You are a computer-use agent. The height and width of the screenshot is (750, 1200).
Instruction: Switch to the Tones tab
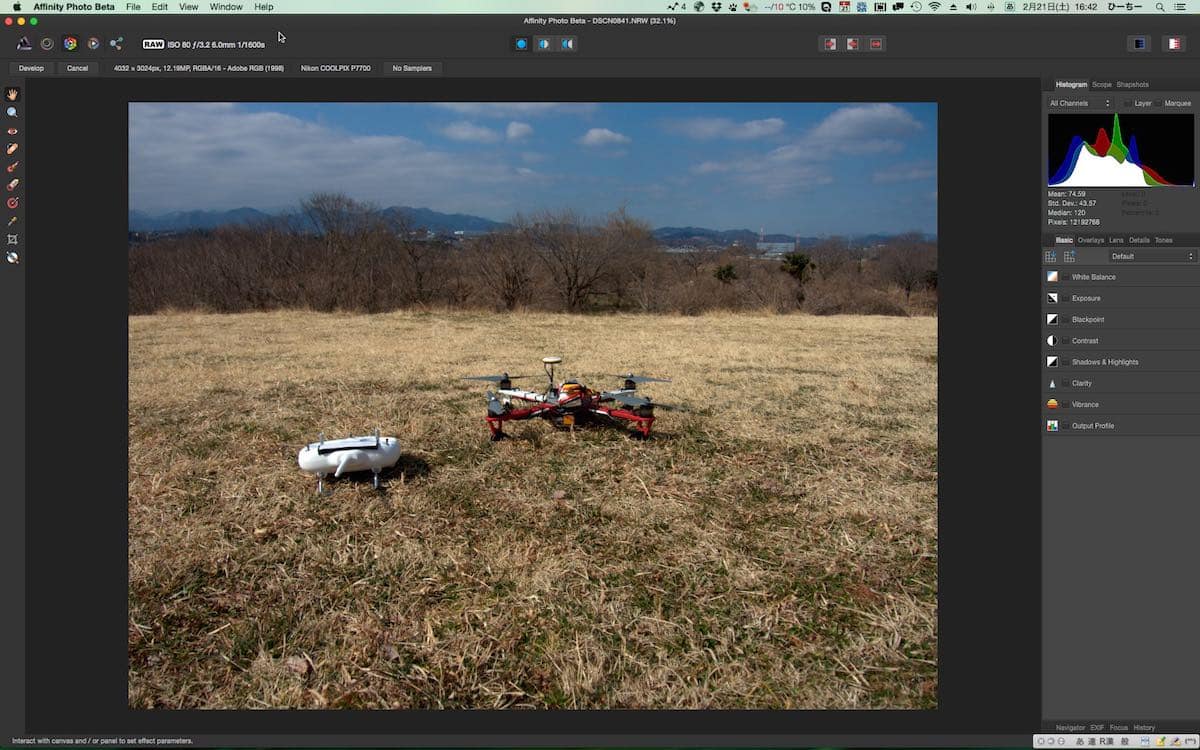[1163, 240]
